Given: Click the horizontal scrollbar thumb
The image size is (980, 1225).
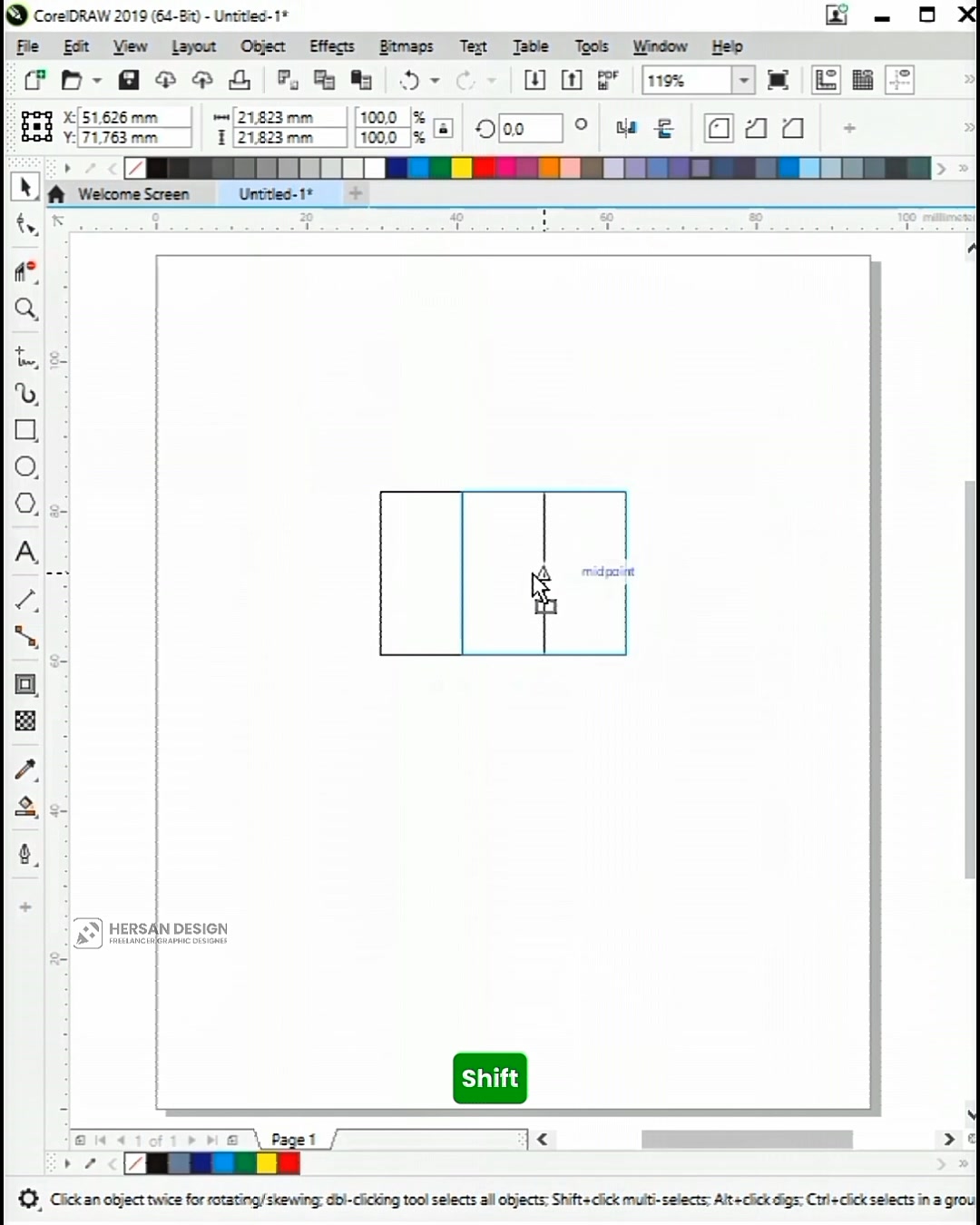Looking at the screenshot, I should point(747,1140).
